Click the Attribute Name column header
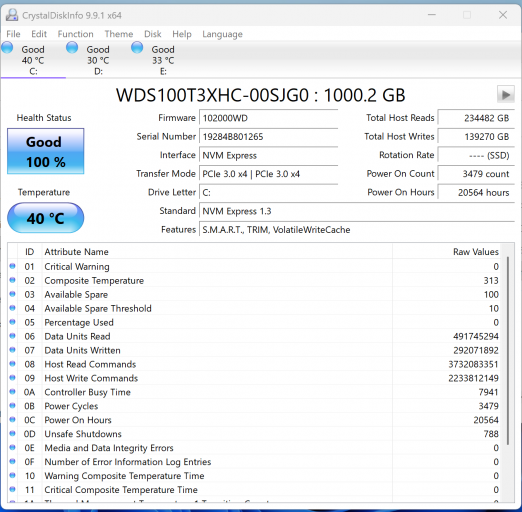This screenshot has height=512, width=522. tap(217, 252)
